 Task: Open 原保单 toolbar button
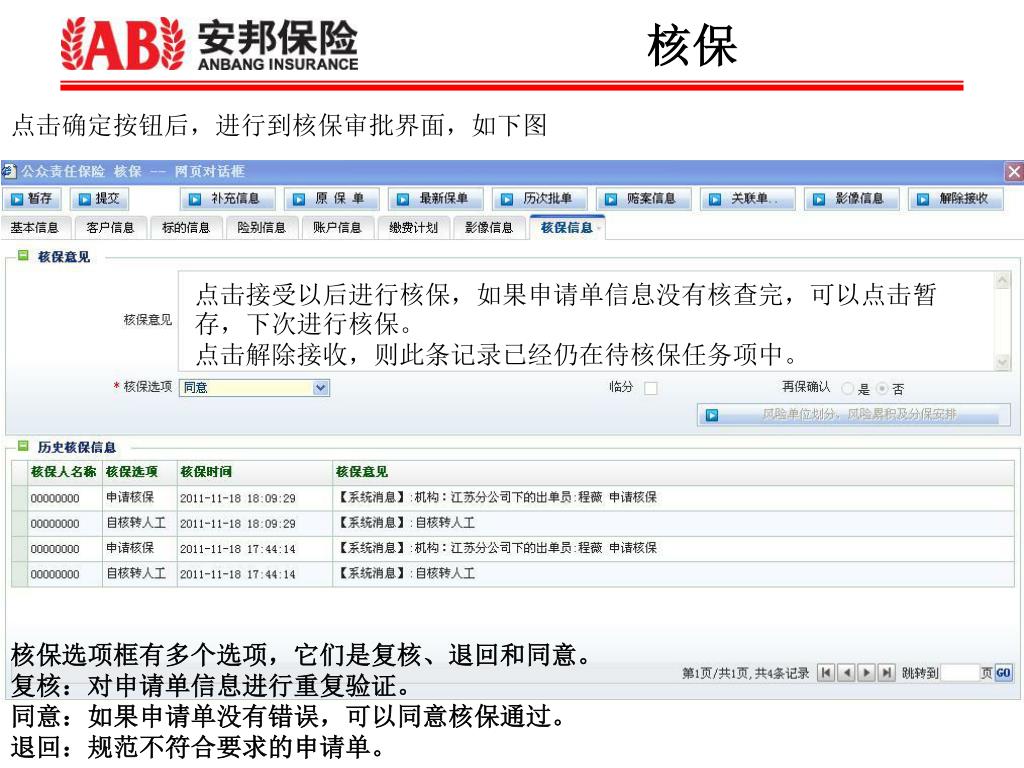pyautogui.click(x=331, y=199)
